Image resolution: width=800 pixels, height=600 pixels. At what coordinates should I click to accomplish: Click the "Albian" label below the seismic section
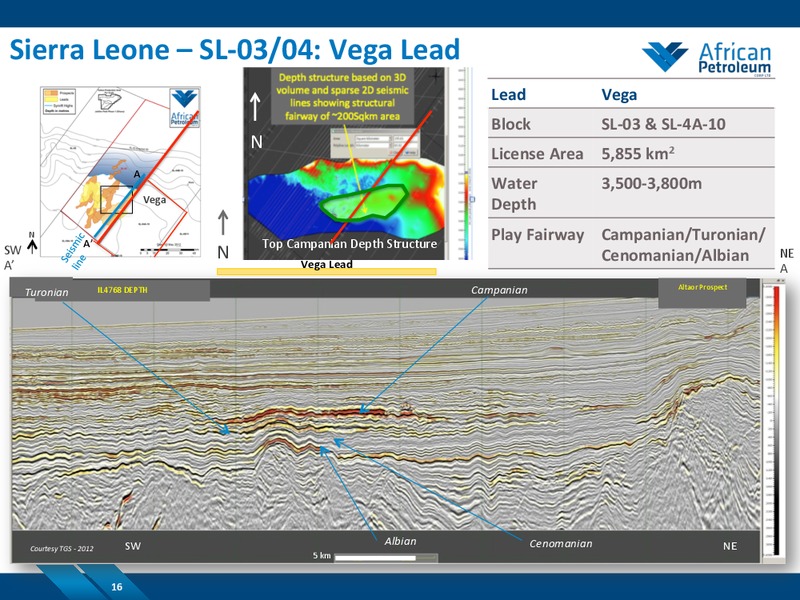pyautogui.click(x=401, y=541)
